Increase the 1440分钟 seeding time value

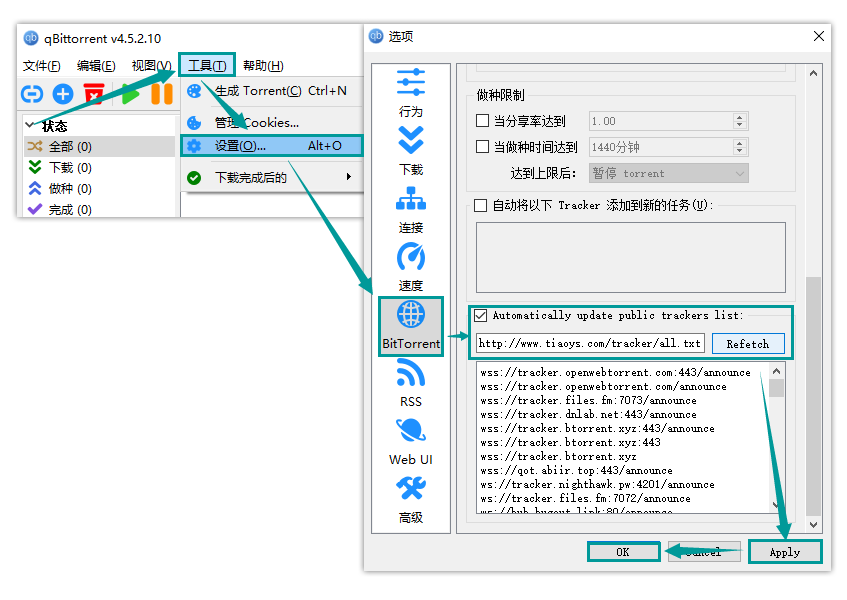[740, 143]
